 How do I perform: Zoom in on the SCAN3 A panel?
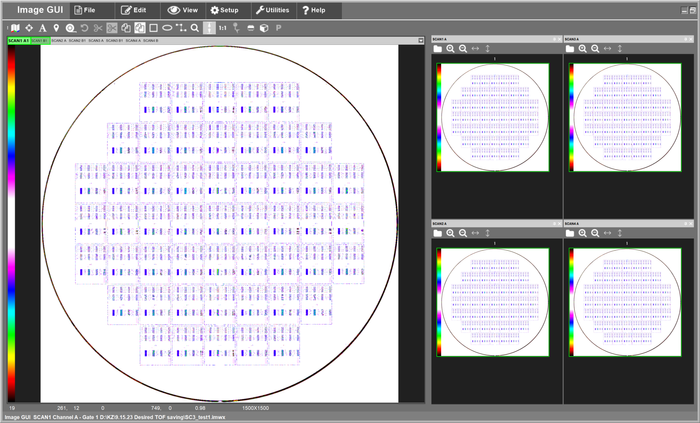(583, 49)
